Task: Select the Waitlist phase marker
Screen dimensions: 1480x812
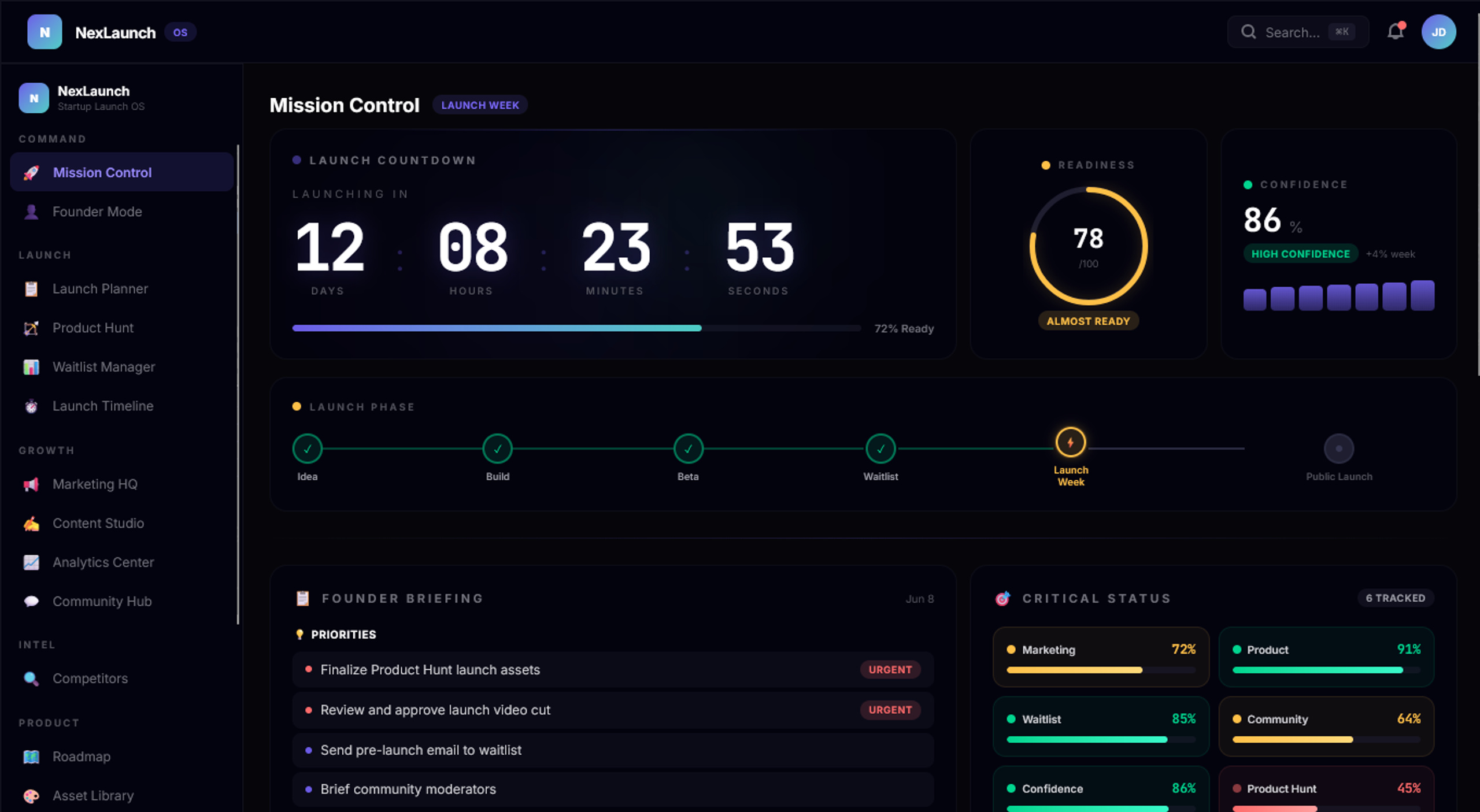Action: 880,448
